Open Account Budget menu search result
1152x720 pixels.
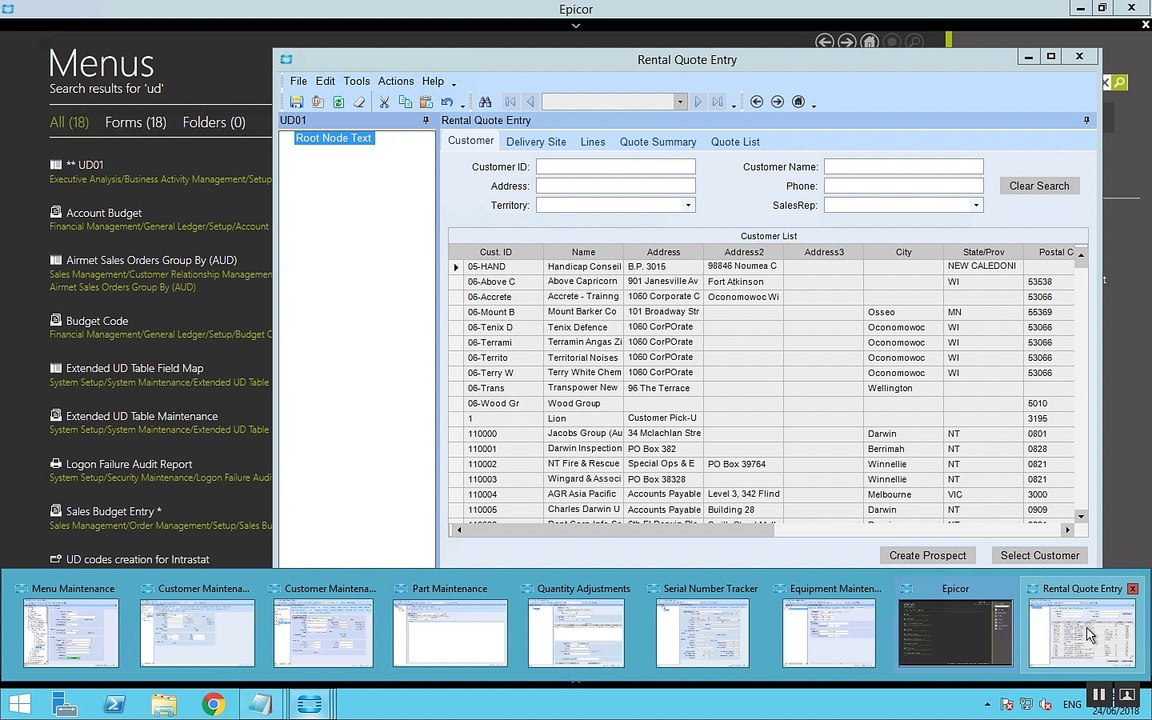(x=104, y=213)
